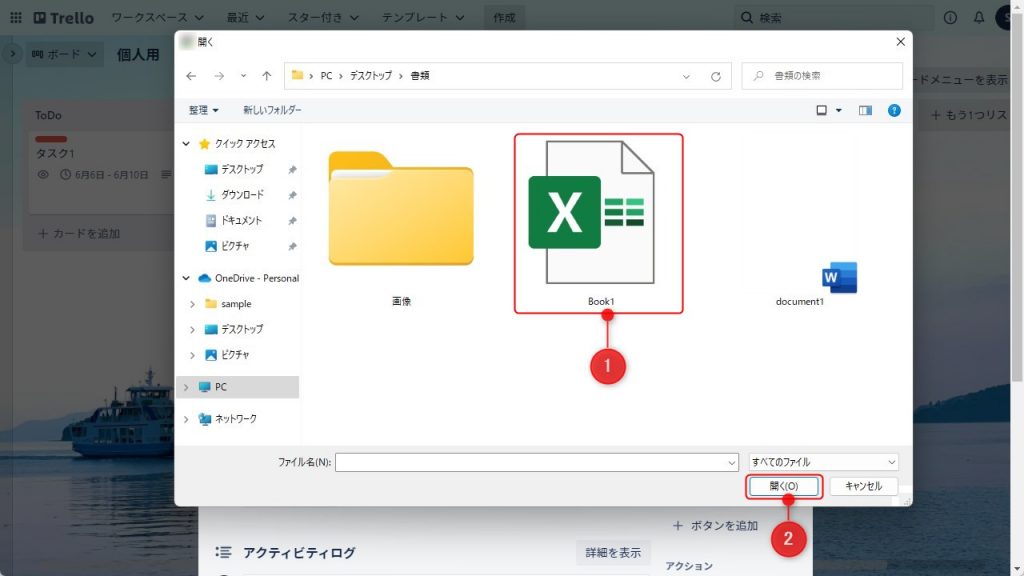The width and height of the screenshot is (1024, 576).
Task: Click カードを追加 in ToDo list
Action: (x=80, y=234)
